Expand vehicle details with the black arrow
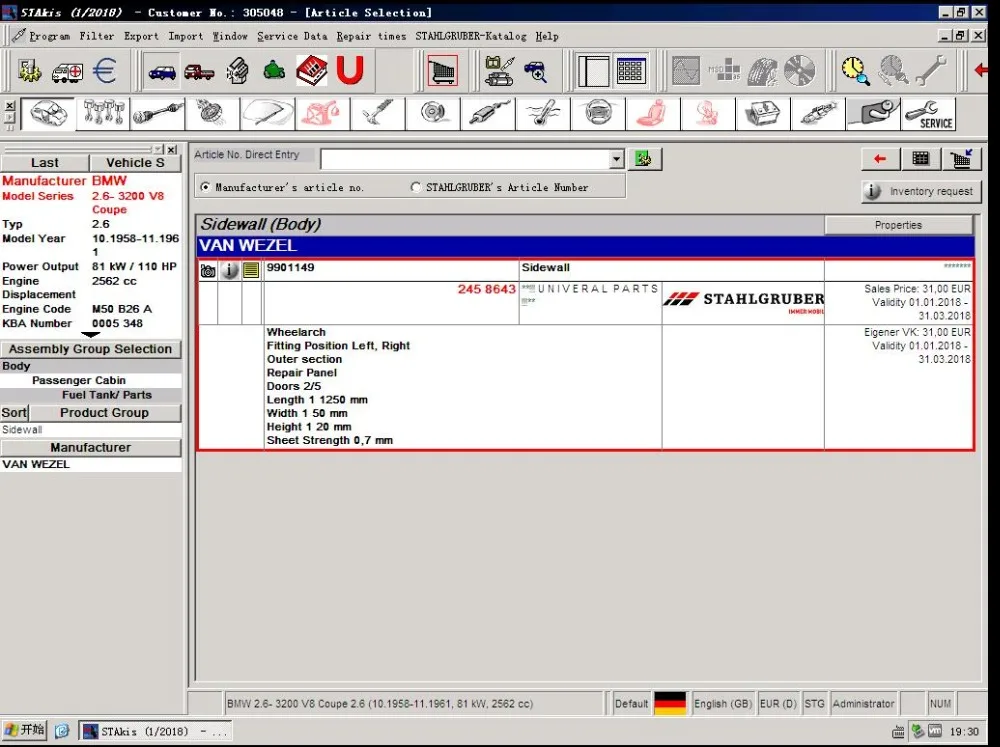 click(x=91, y=335)
